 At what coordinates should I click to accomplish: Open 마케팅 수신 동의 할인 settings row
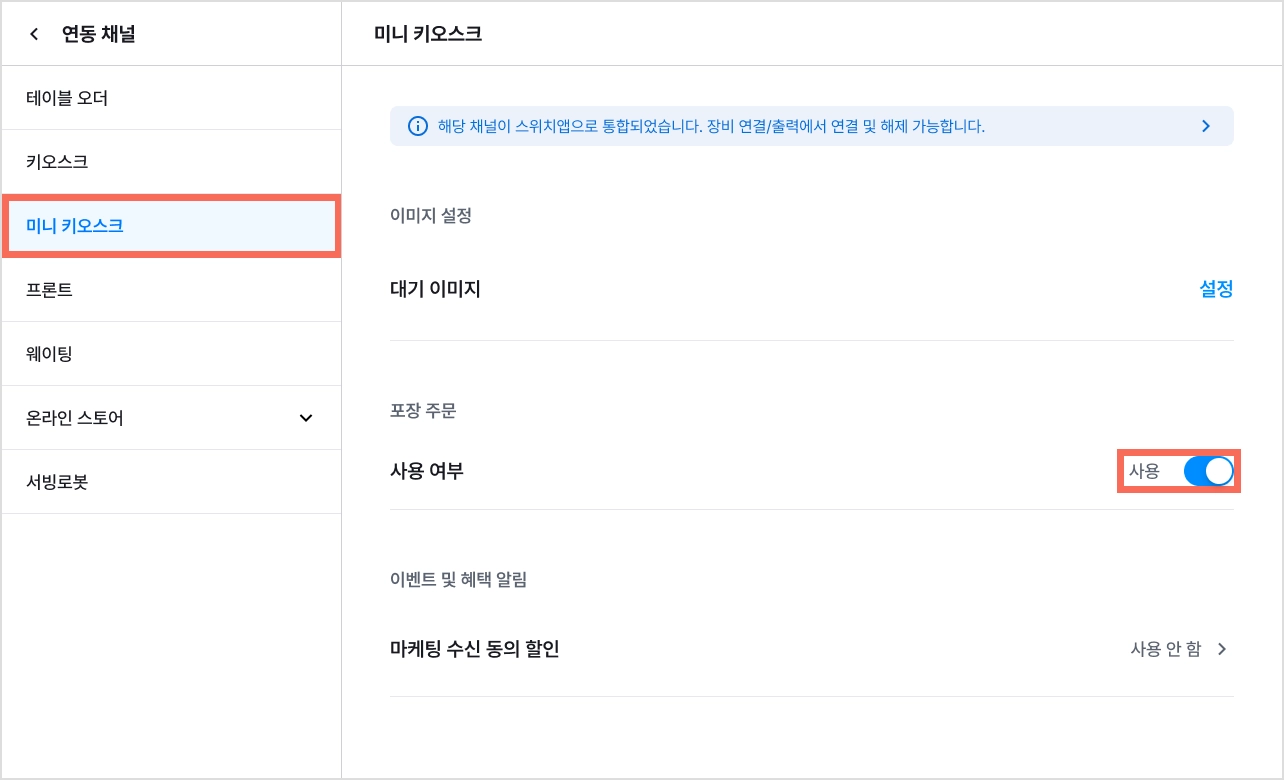pos(811,649)
